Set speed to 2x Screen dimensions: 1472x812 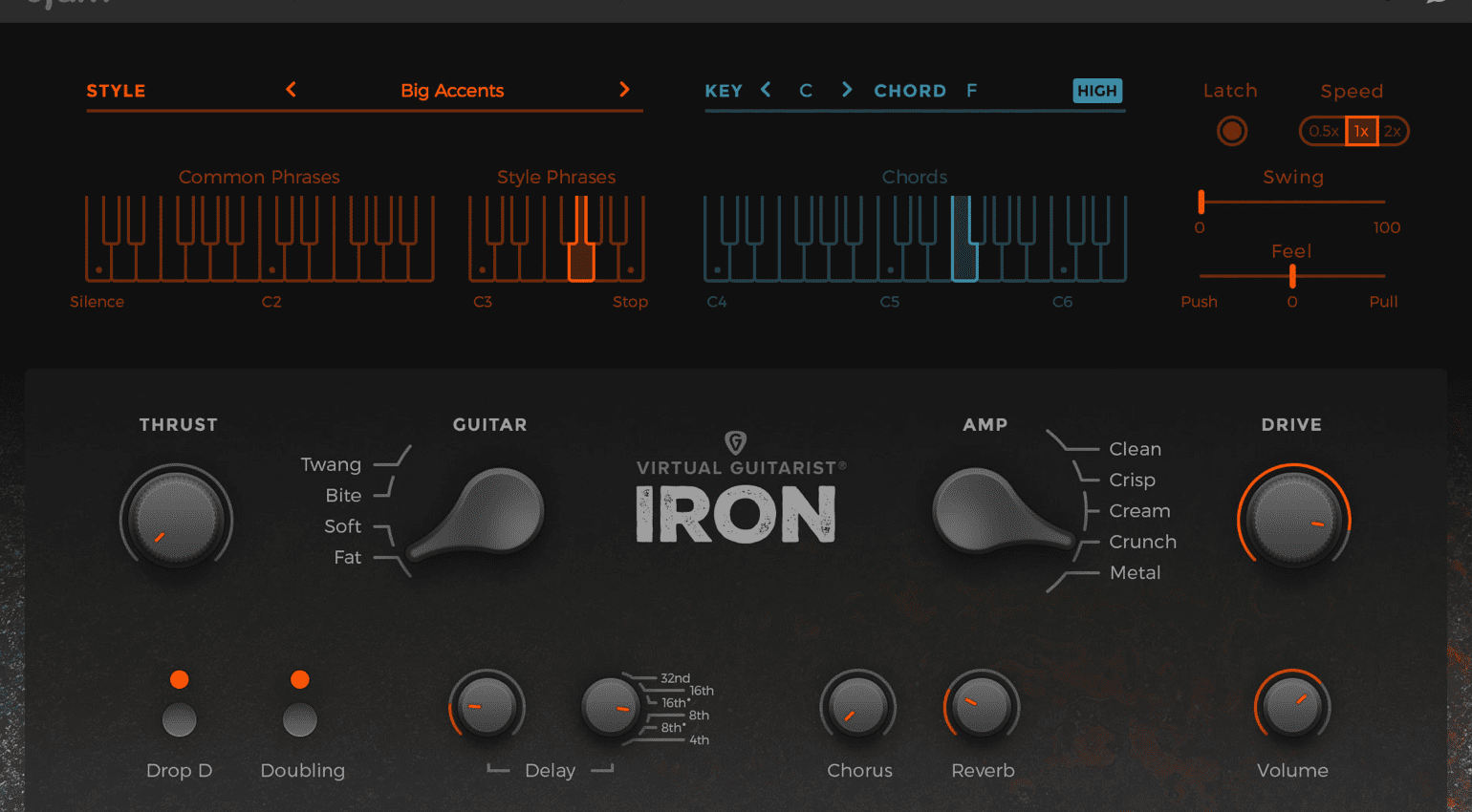click(x=1393, y=131)
